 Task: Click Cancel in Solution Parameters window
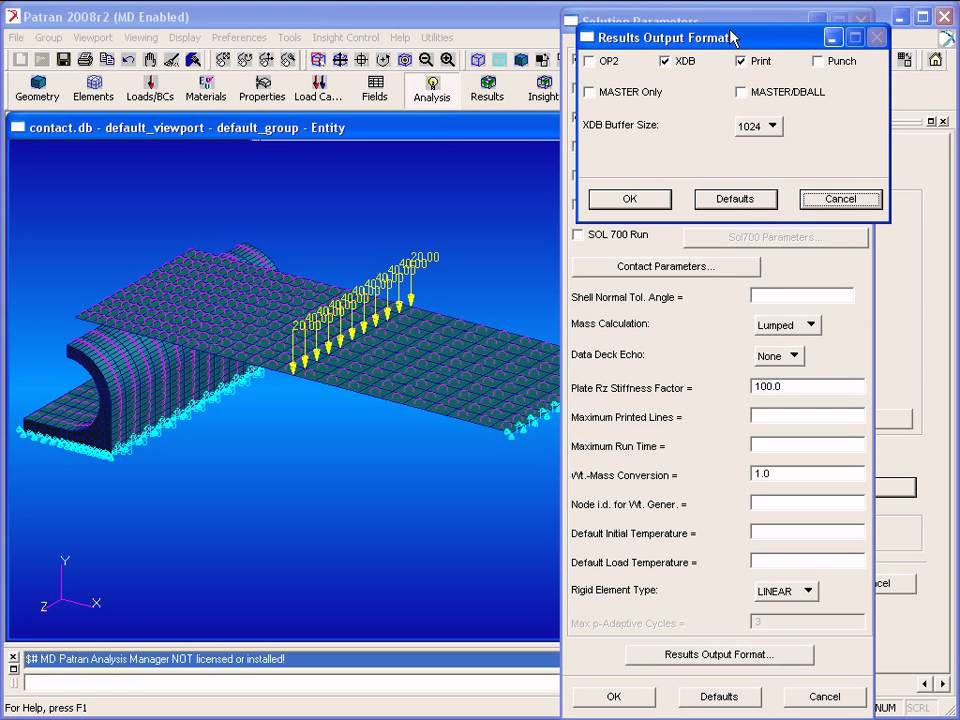[x=825, y=697]
